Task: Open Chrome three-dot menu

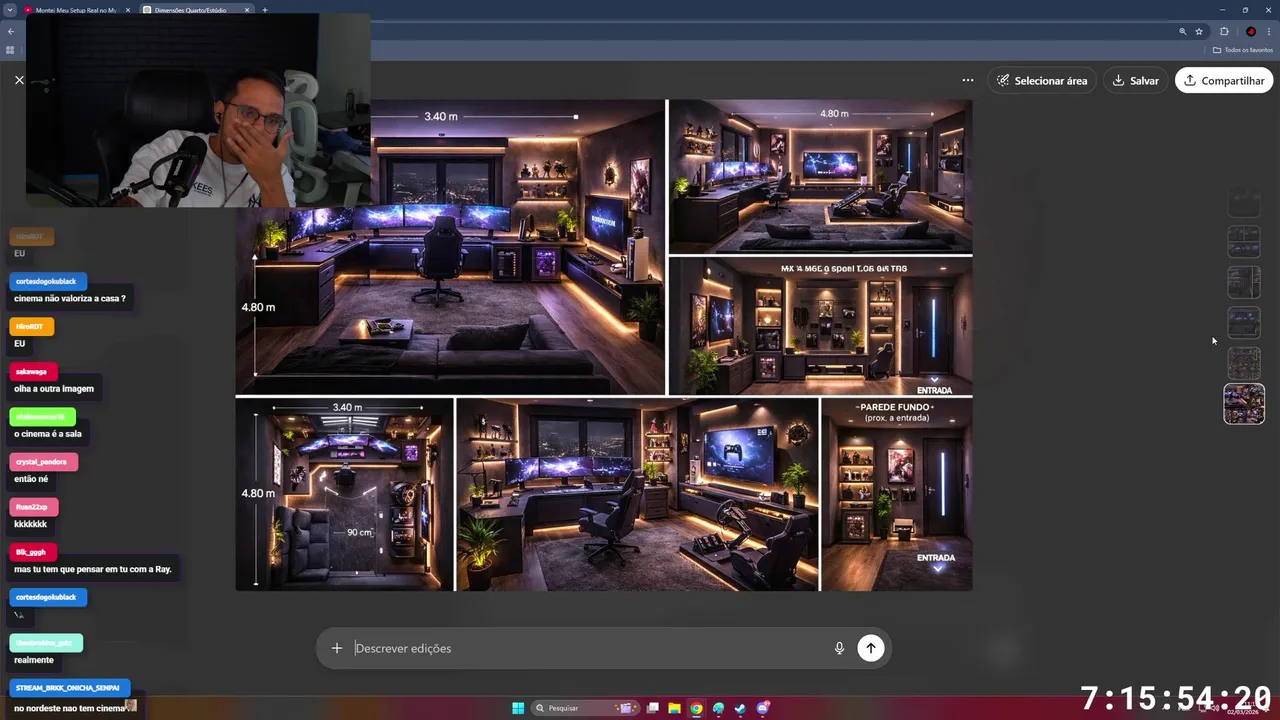Action: pos(1269,31)
